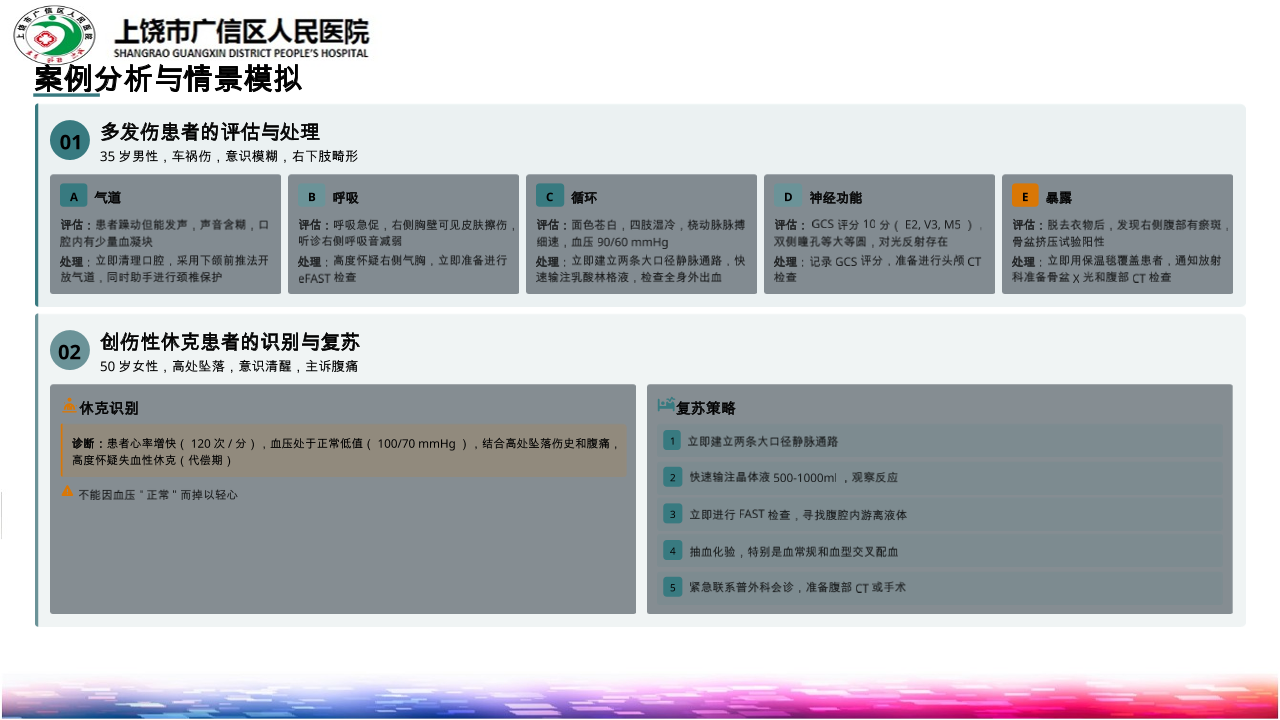Click the hospital logo emblem
Screen dimensions: 1280x720
pyautogui.click(x=54, y=35)
